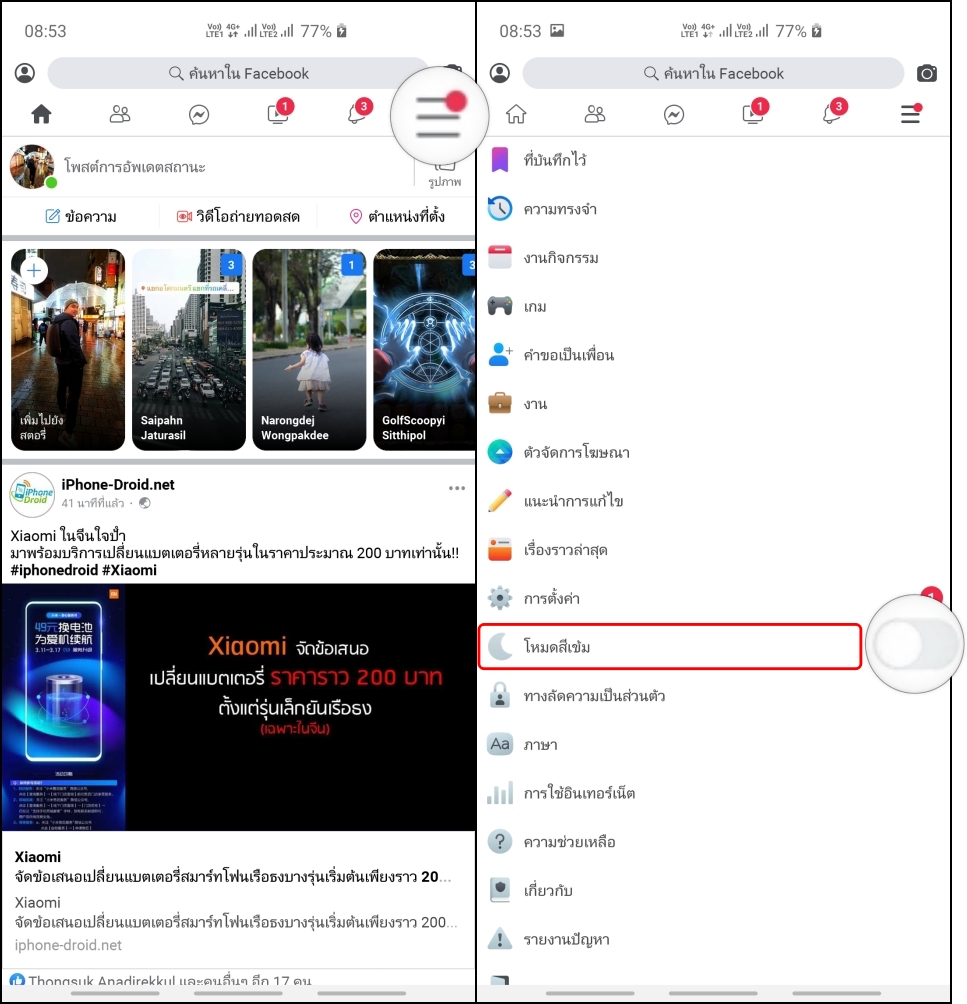The height and width of the screenshot is (1004, 967).
Task: Open the Notifications bell icon
Action: point(357,114)
